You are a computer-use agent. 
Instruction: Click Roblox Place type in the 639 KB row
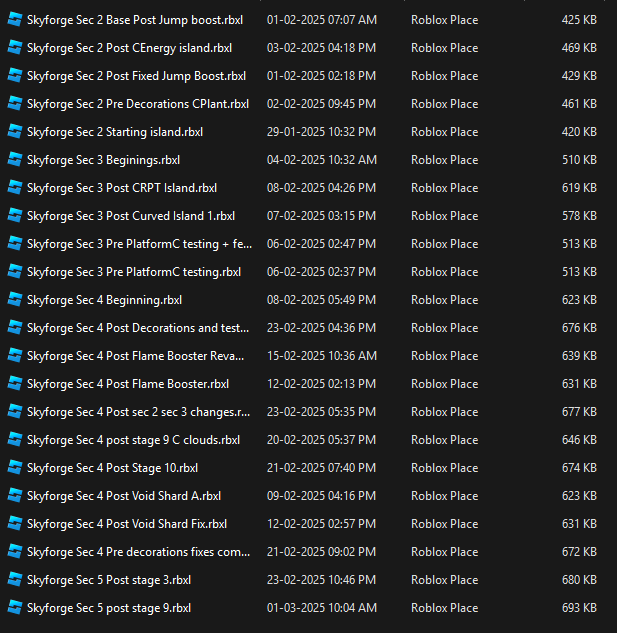tap(445, 356)
